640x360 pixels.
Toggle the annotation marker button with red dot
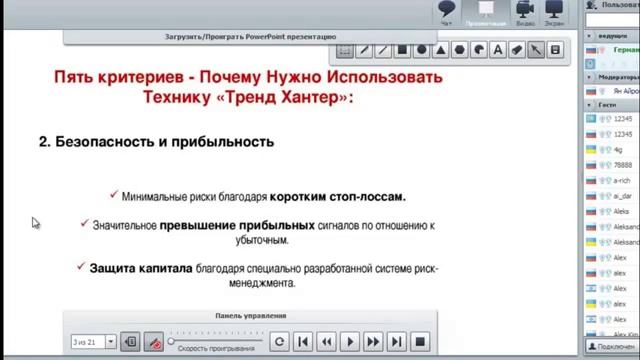tap(154, 342)
